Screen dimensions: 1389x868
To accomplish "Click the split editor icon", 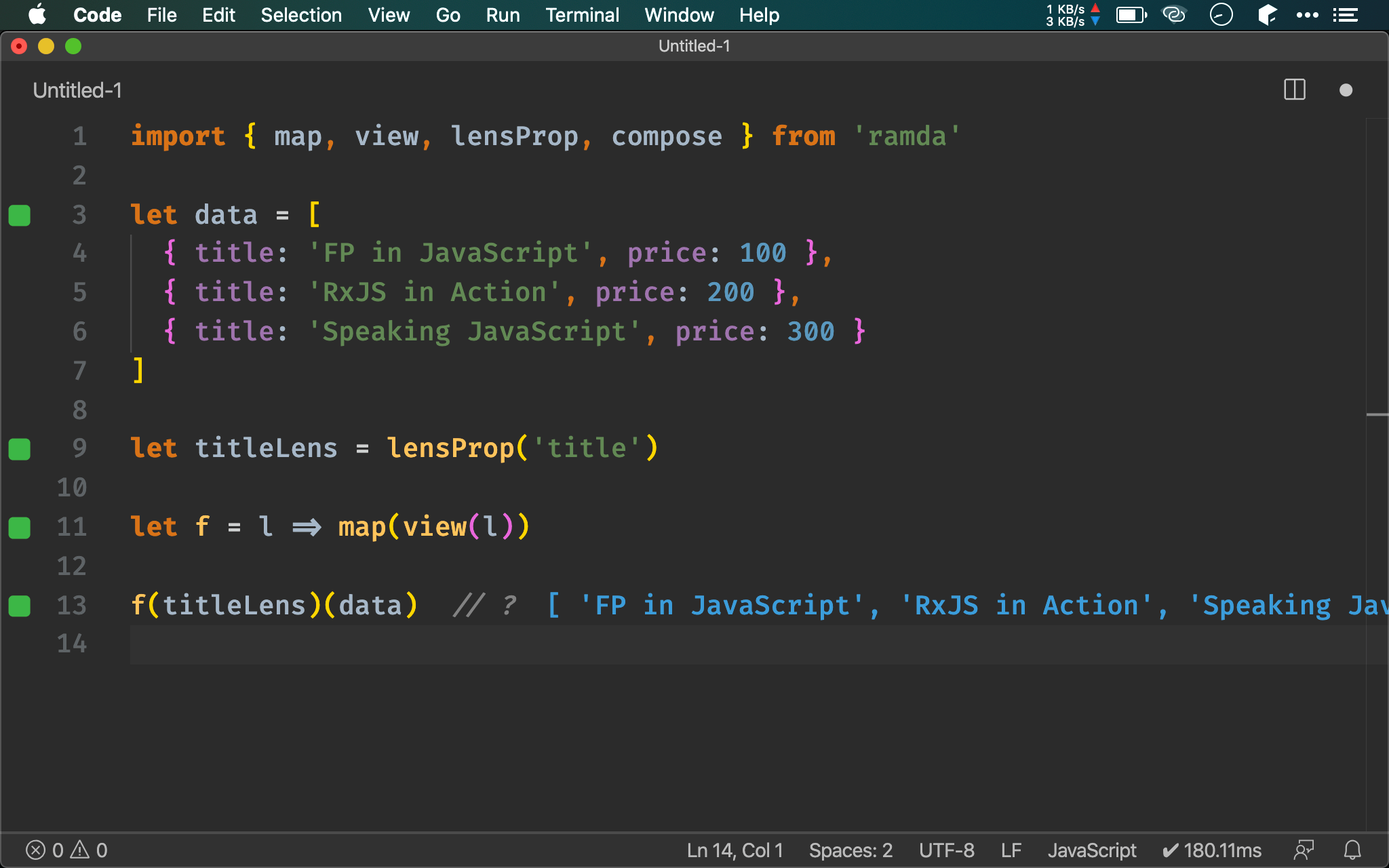I will [1294, 90].
